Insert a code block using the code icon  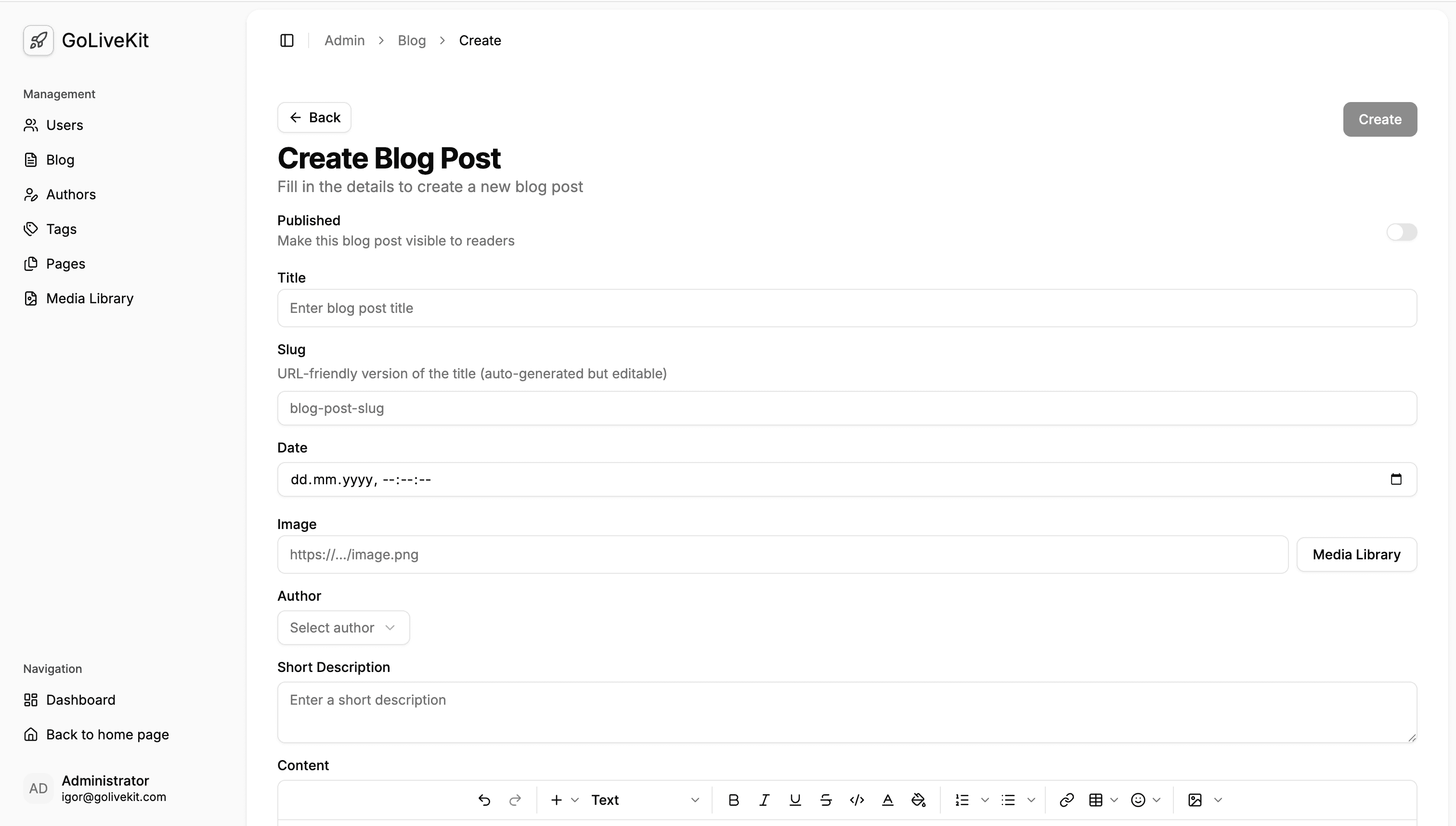[857, 800]
